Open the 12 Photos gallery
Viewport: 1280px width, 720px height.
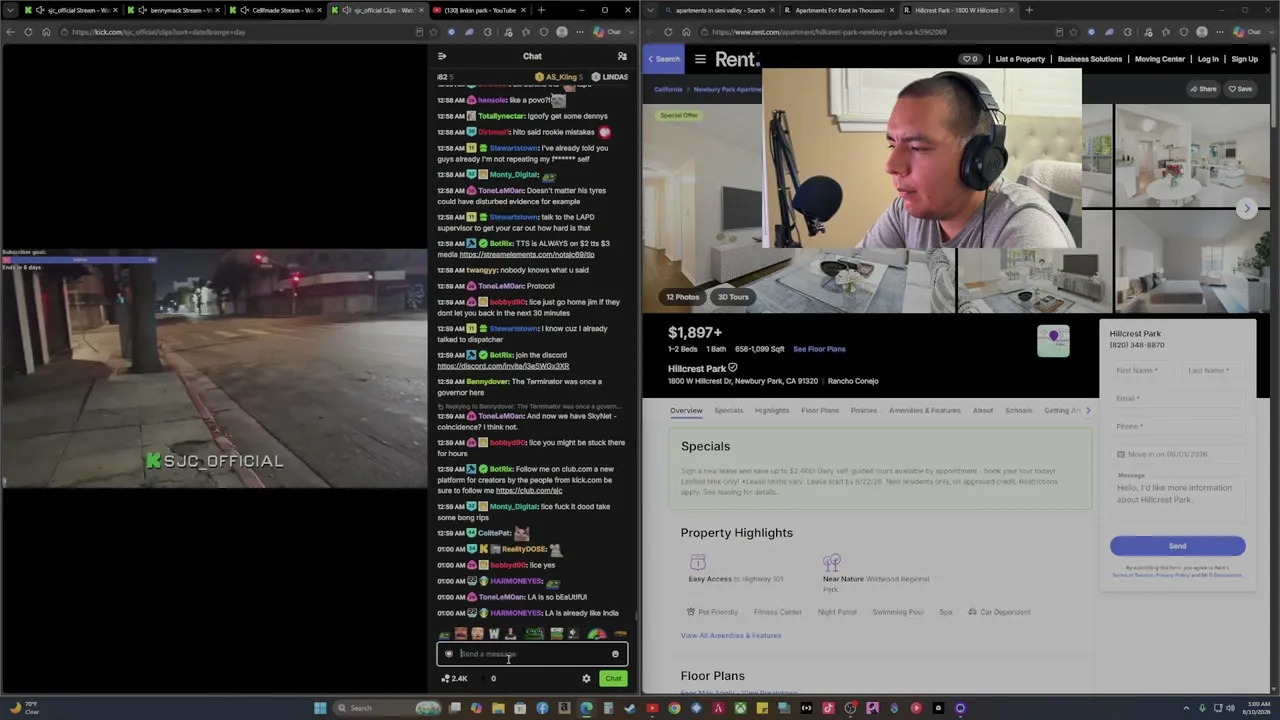click(x=683, y=297)
